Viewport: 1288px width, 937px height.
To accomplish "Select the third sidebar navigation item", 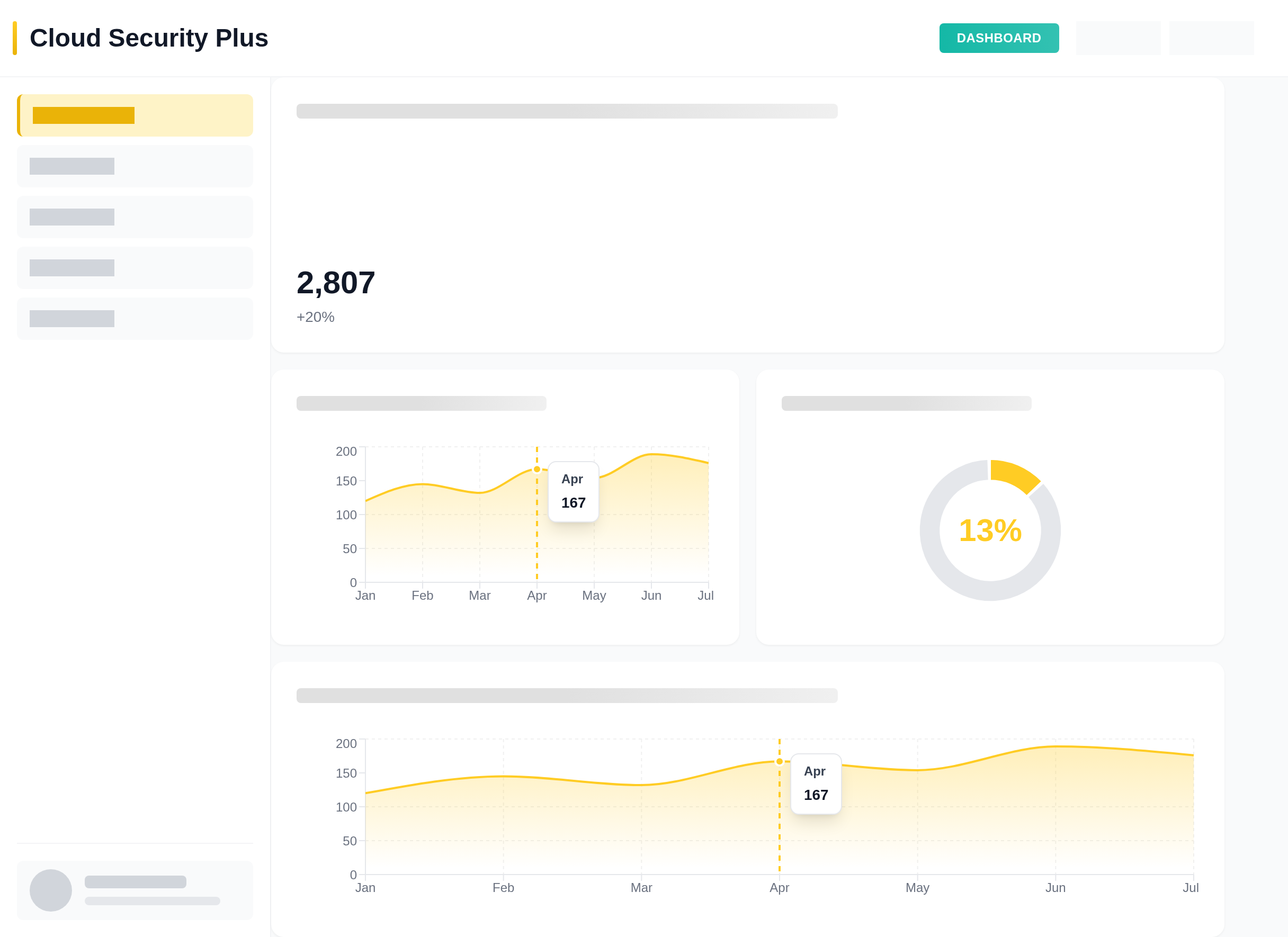I will 135,217.
